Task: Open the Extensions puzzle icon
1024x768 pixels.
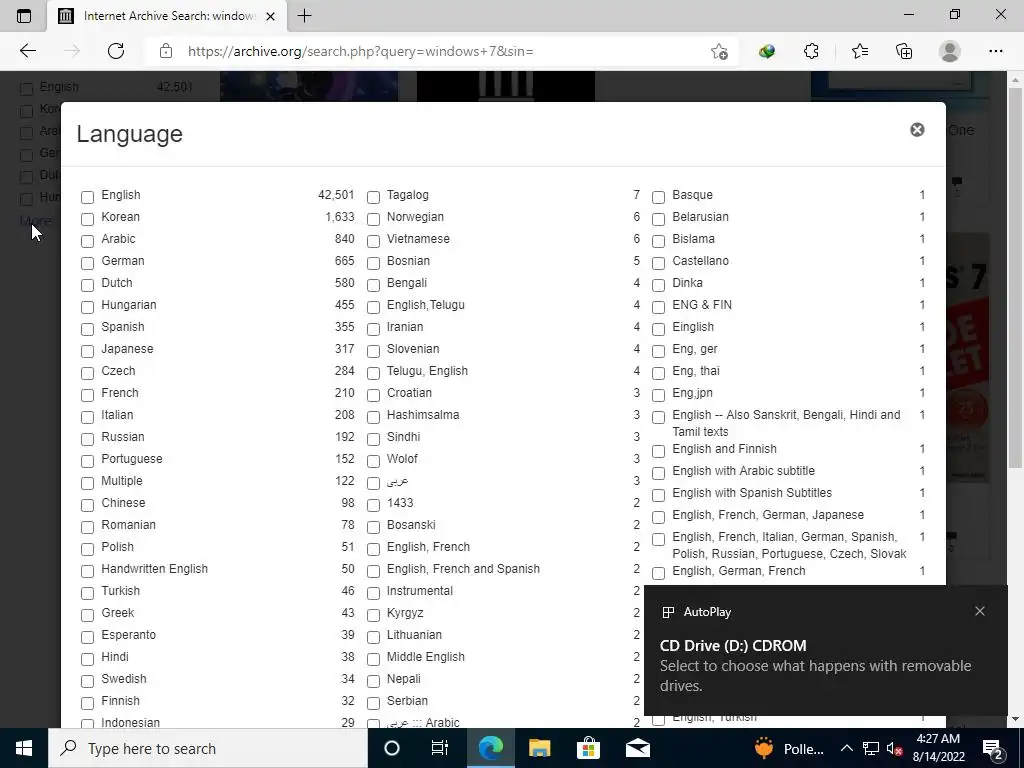Action: pyautogui.click(x=811, y=51)
